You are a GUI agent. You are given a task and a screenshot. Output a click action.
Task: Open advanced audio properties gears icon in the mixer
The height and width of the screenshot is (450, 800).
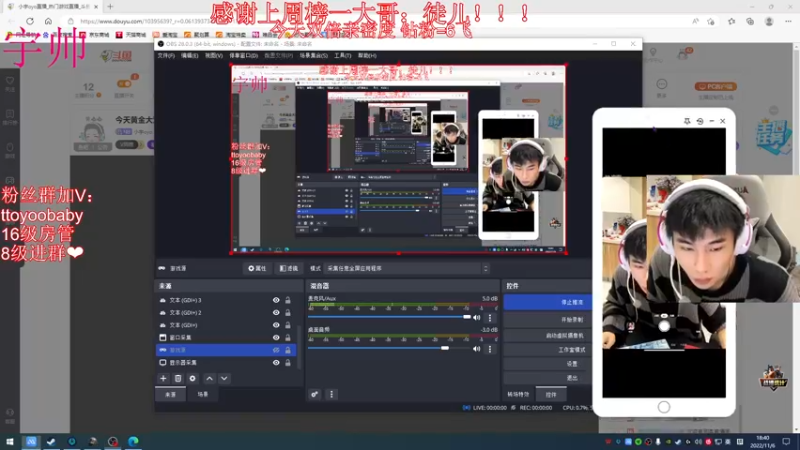pos(314,394)
